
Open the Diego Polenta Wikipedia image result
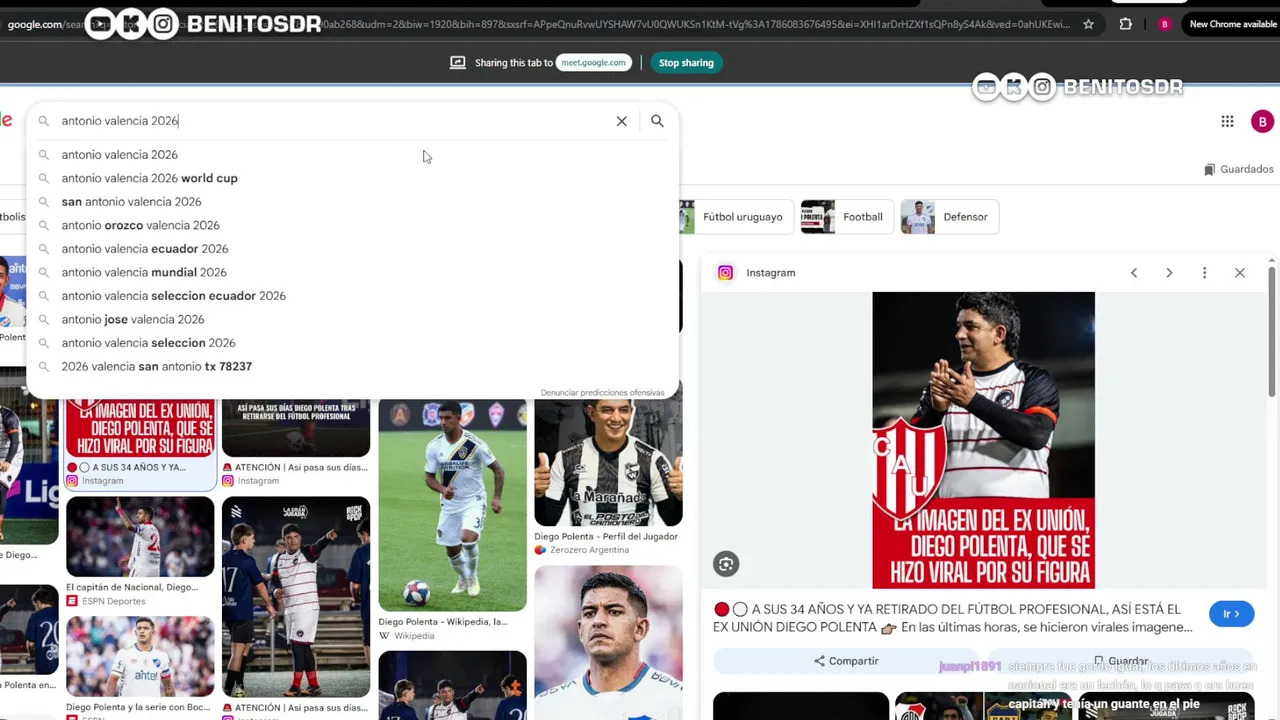(452, 505)
